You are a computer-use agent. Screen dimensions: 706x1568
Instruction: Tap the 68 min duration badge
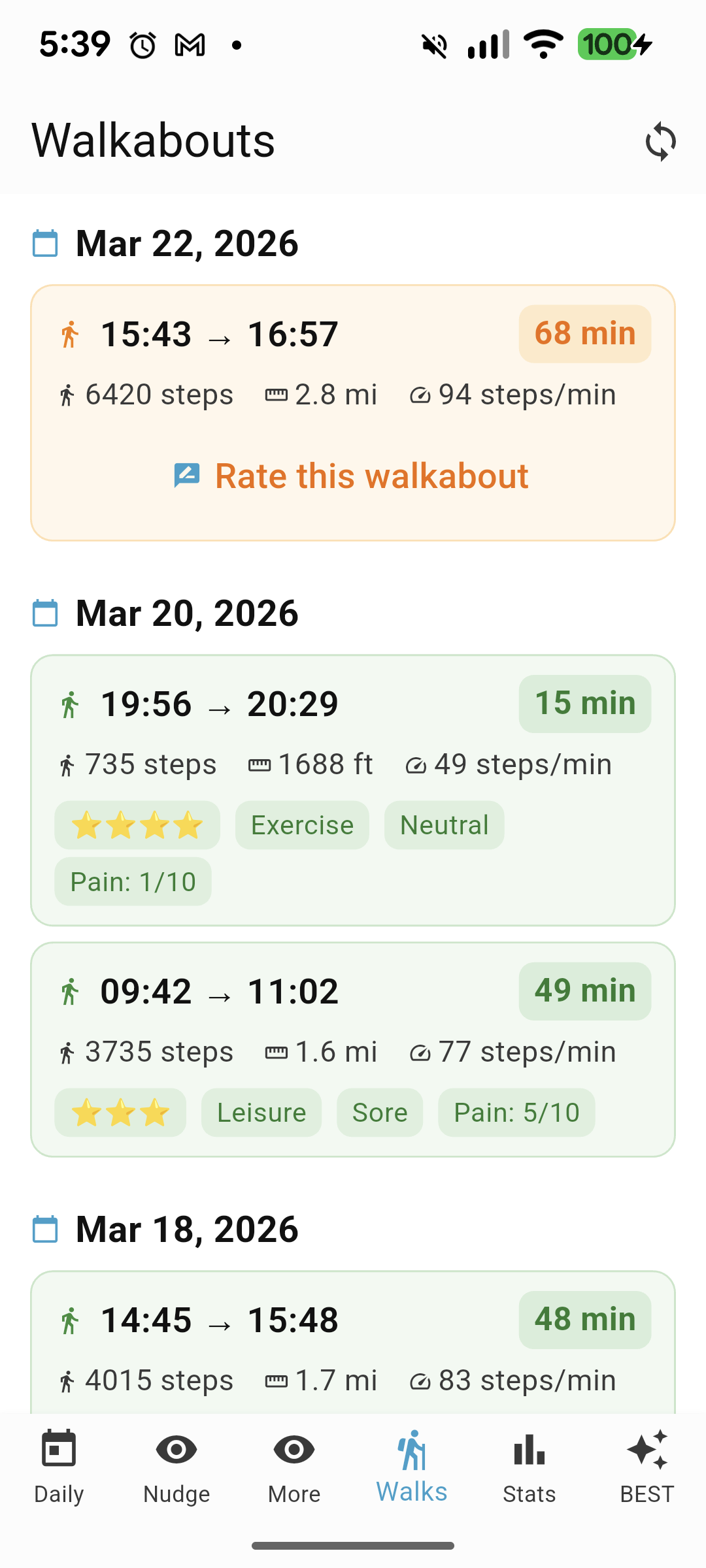pyautogui.click(x=584, y=334)
